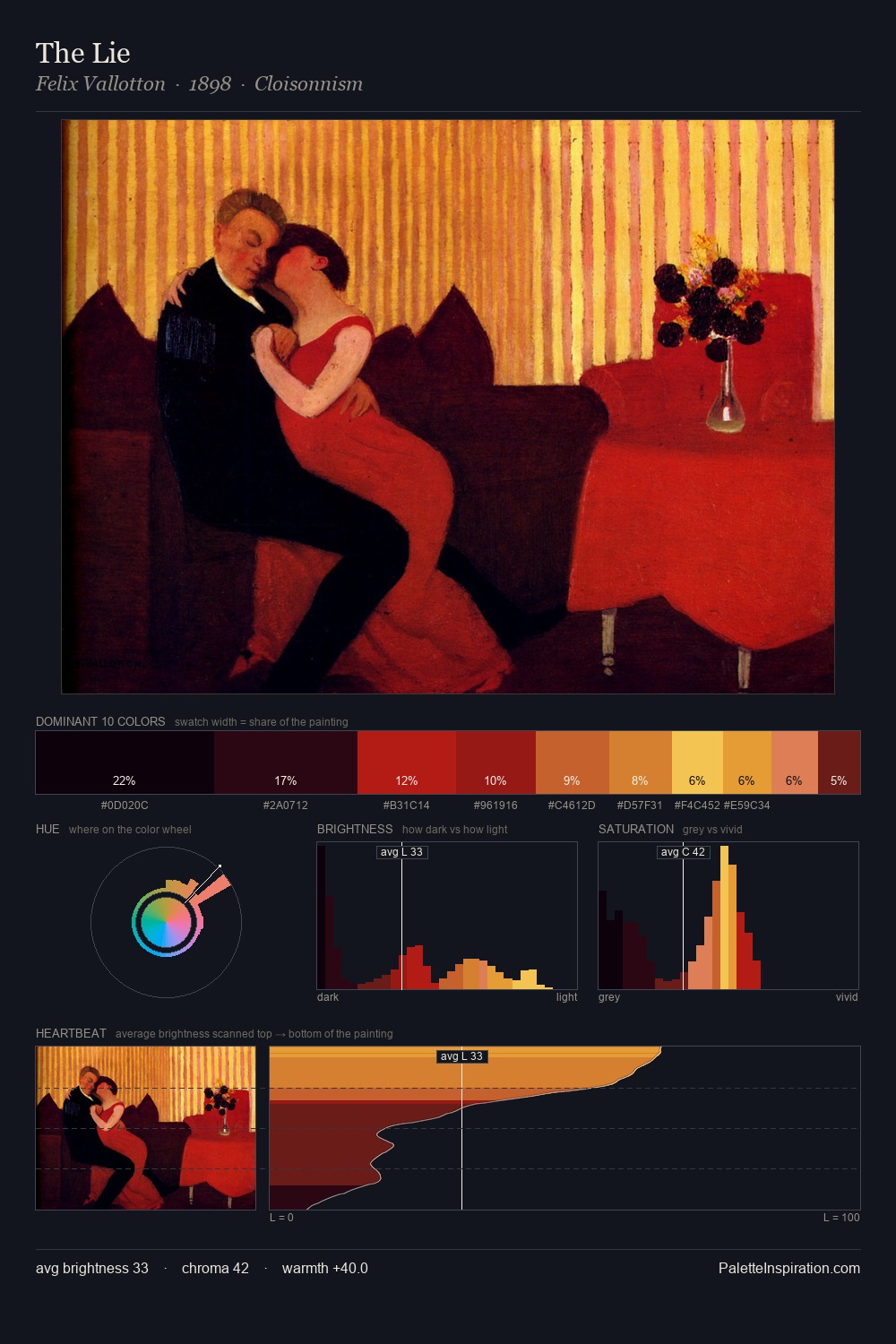Click the hex label #B31C14
This screenshot has height=1344, width=896.
pos(407,806)
